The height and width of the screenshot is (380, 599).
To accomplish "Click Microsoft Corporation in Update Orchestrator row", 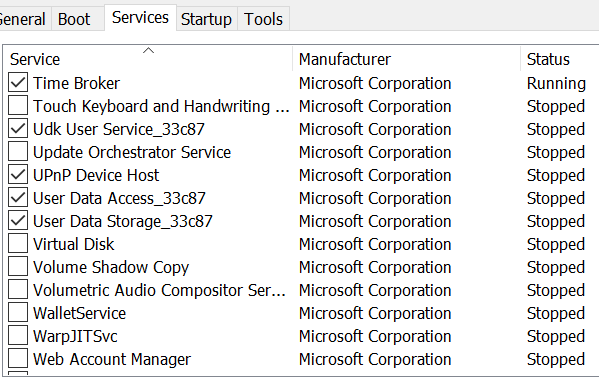I will point(375,153).
